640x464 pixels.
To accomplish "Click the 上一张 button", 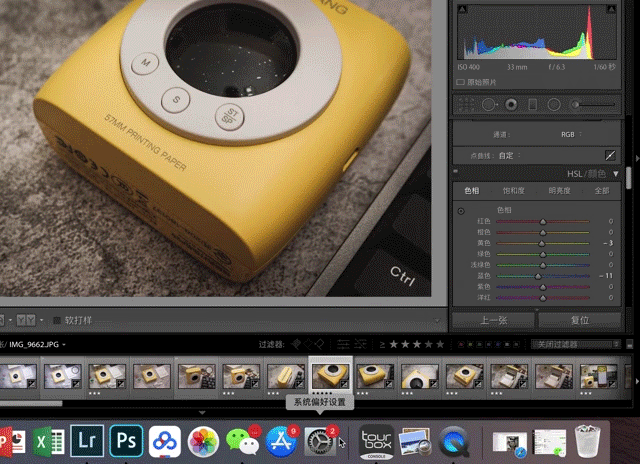I will (493, 320).
